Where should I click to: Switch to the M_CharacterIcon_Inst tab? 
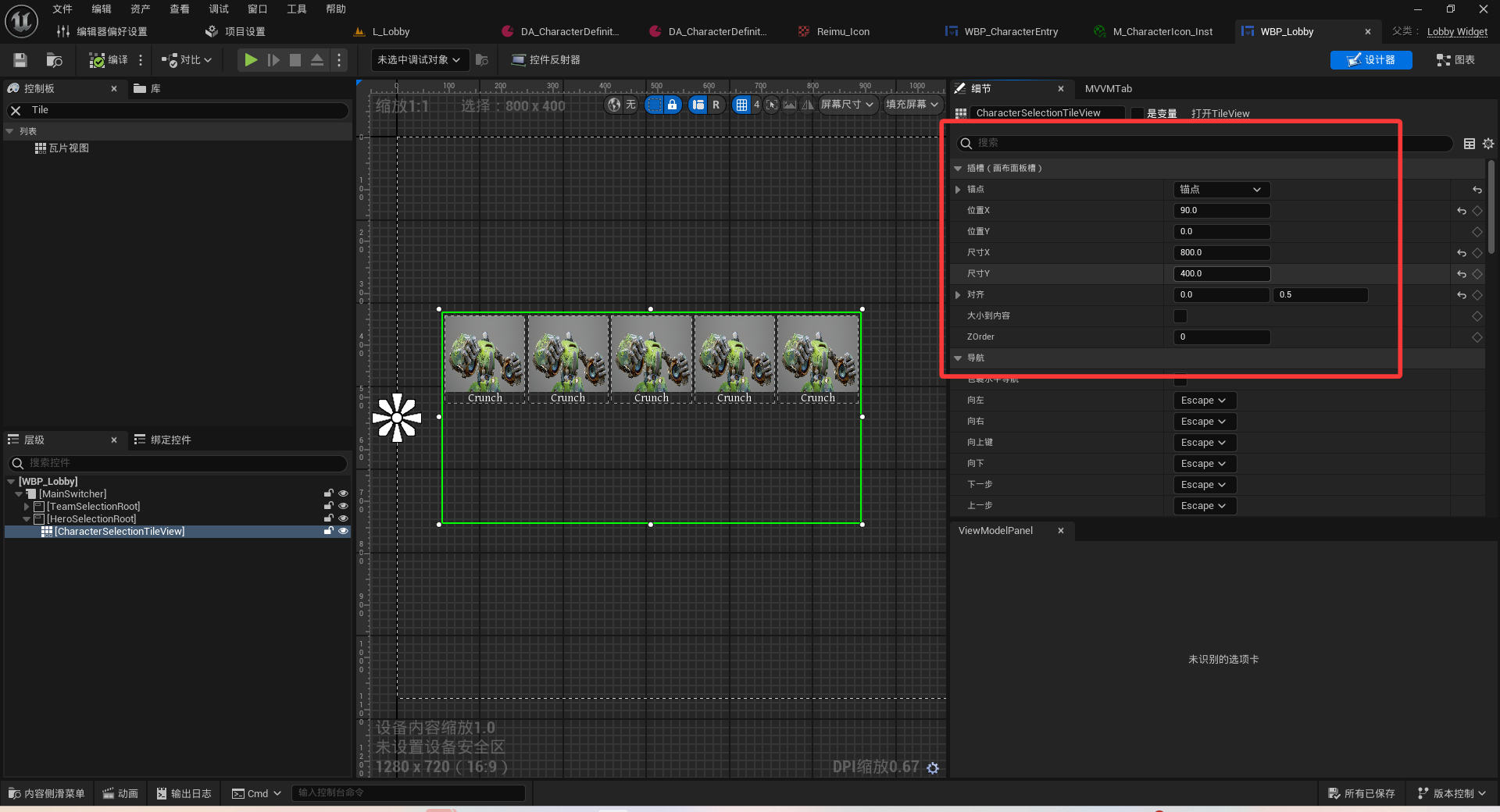(1154, 32)
